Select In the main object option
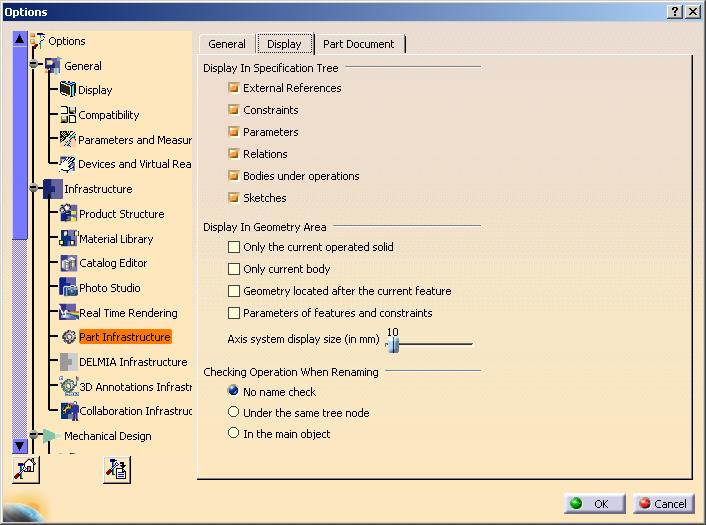706x525 pixels. pyautogui.click(x=233, y=433)
